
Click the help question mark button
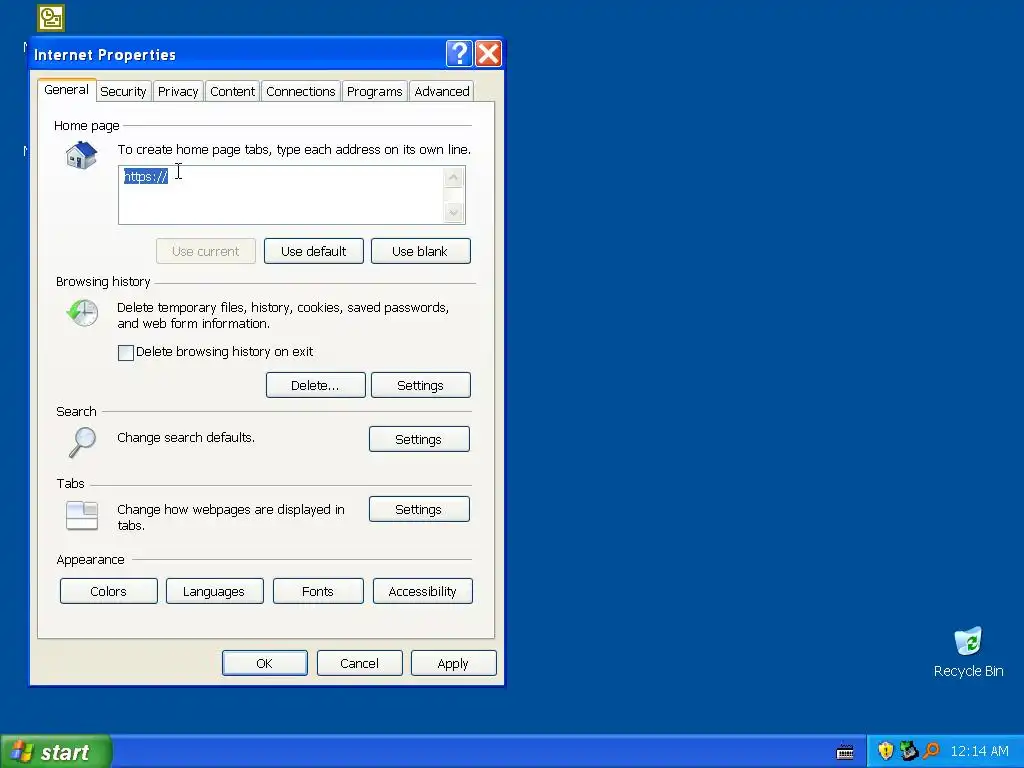click(x=459, y=54)
